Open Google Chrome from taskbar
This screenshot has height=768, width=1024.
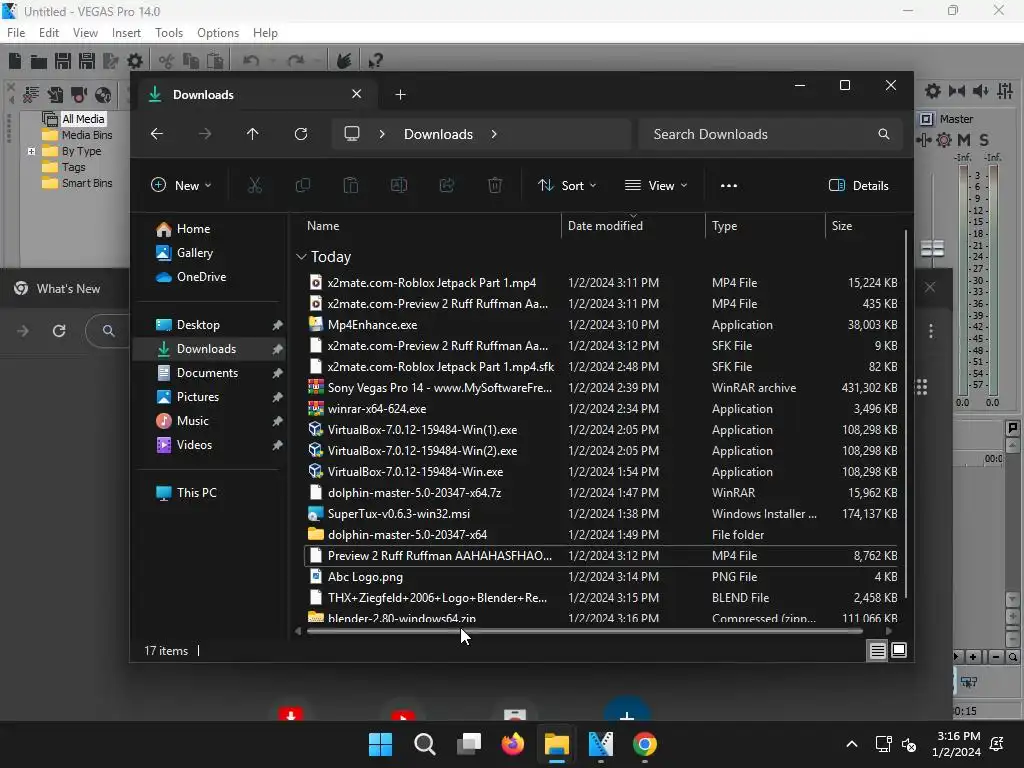point(645,744)
